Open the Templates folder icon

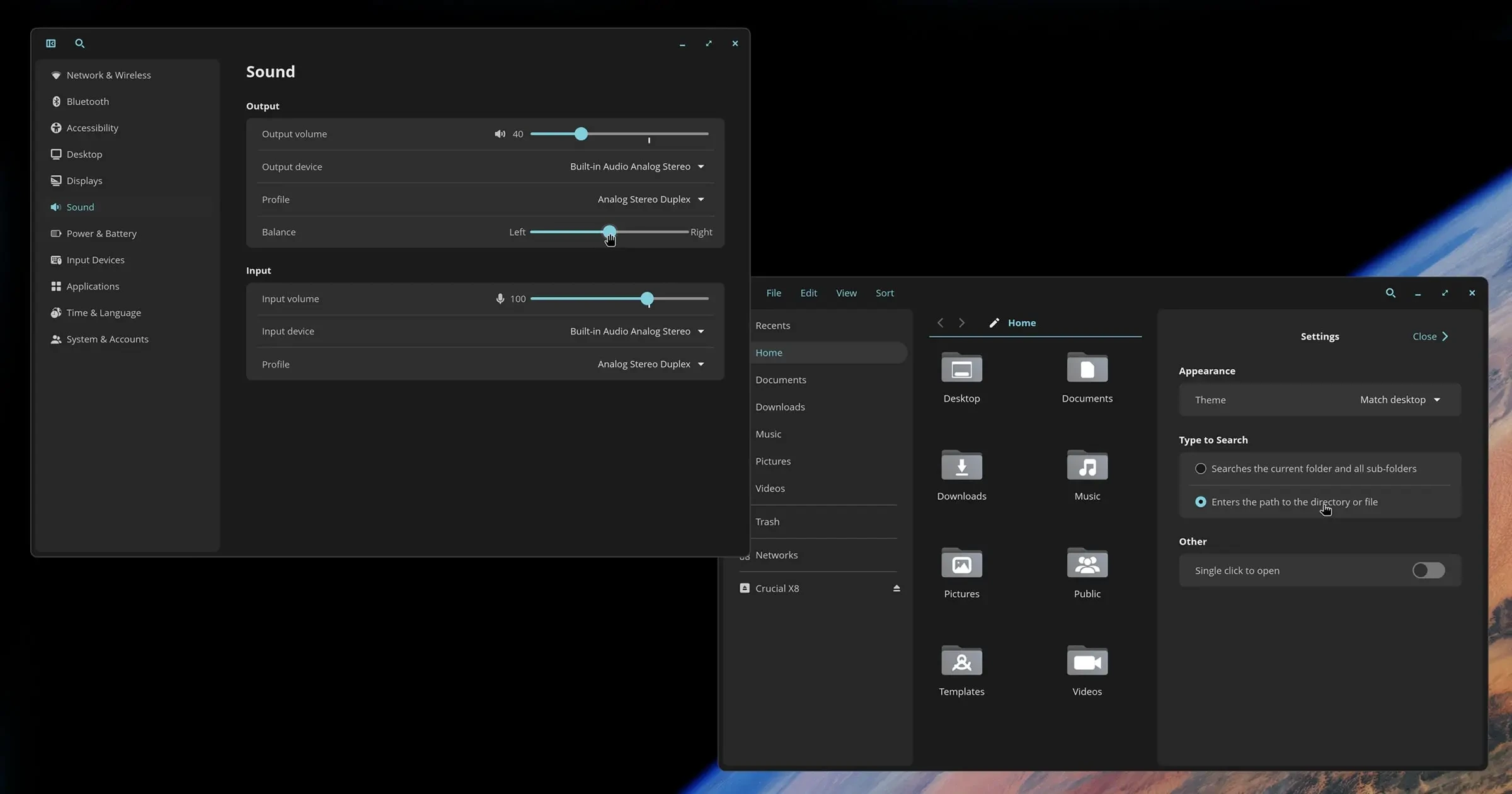click(961, 660)
